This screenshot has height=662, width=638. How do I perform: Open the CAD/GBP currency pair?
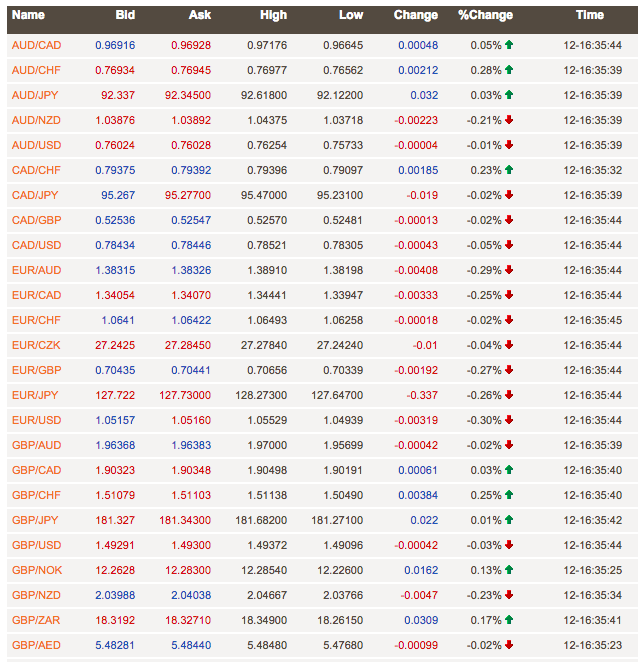pyautogui.click(x=36, y=220)
